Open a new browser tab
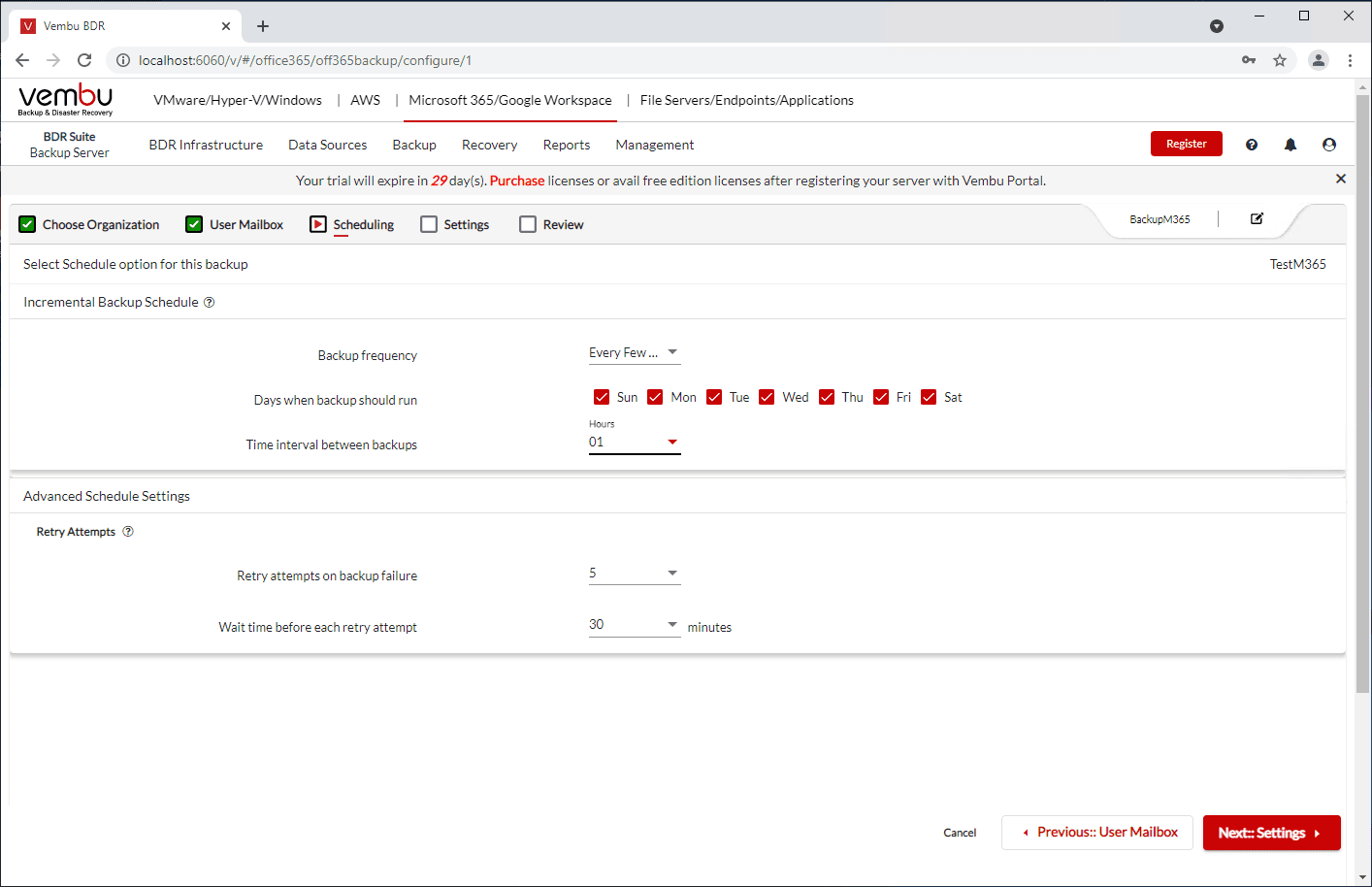This screenshot has height=887, width=1372. click(x=263, y=26)
